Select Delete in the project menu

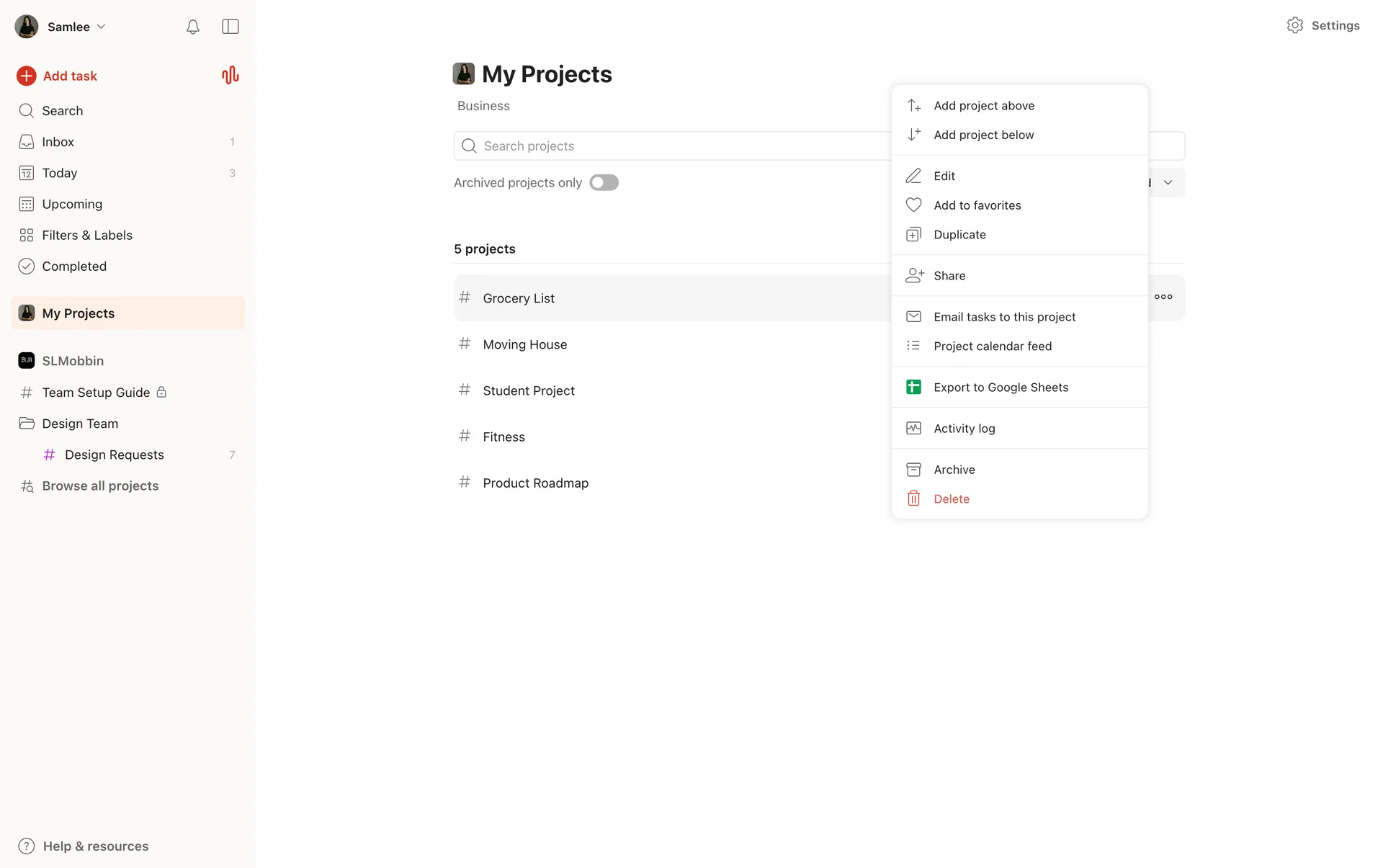[x=951, y=499]
